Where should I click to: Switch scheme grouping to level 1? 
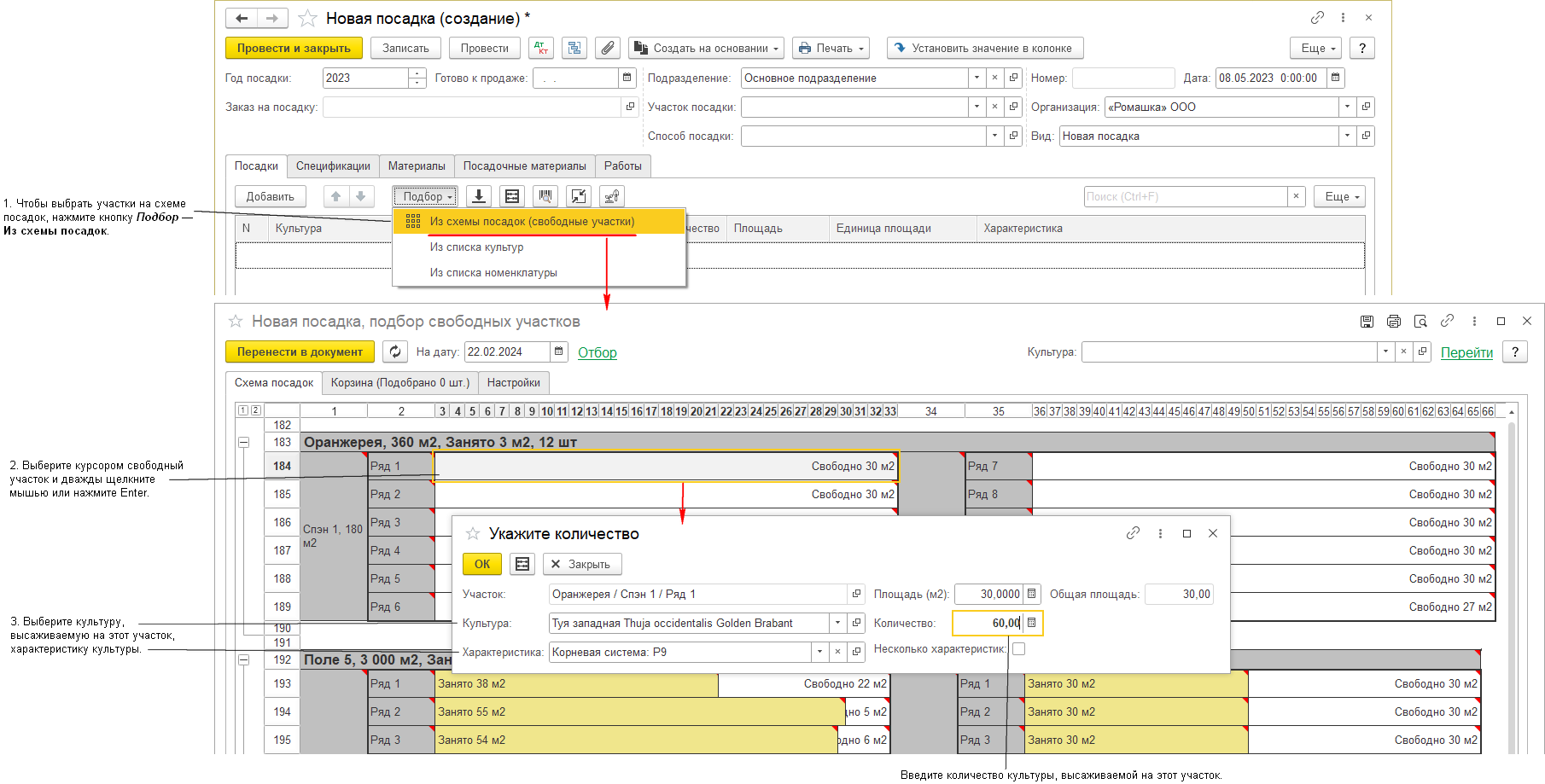243,410
